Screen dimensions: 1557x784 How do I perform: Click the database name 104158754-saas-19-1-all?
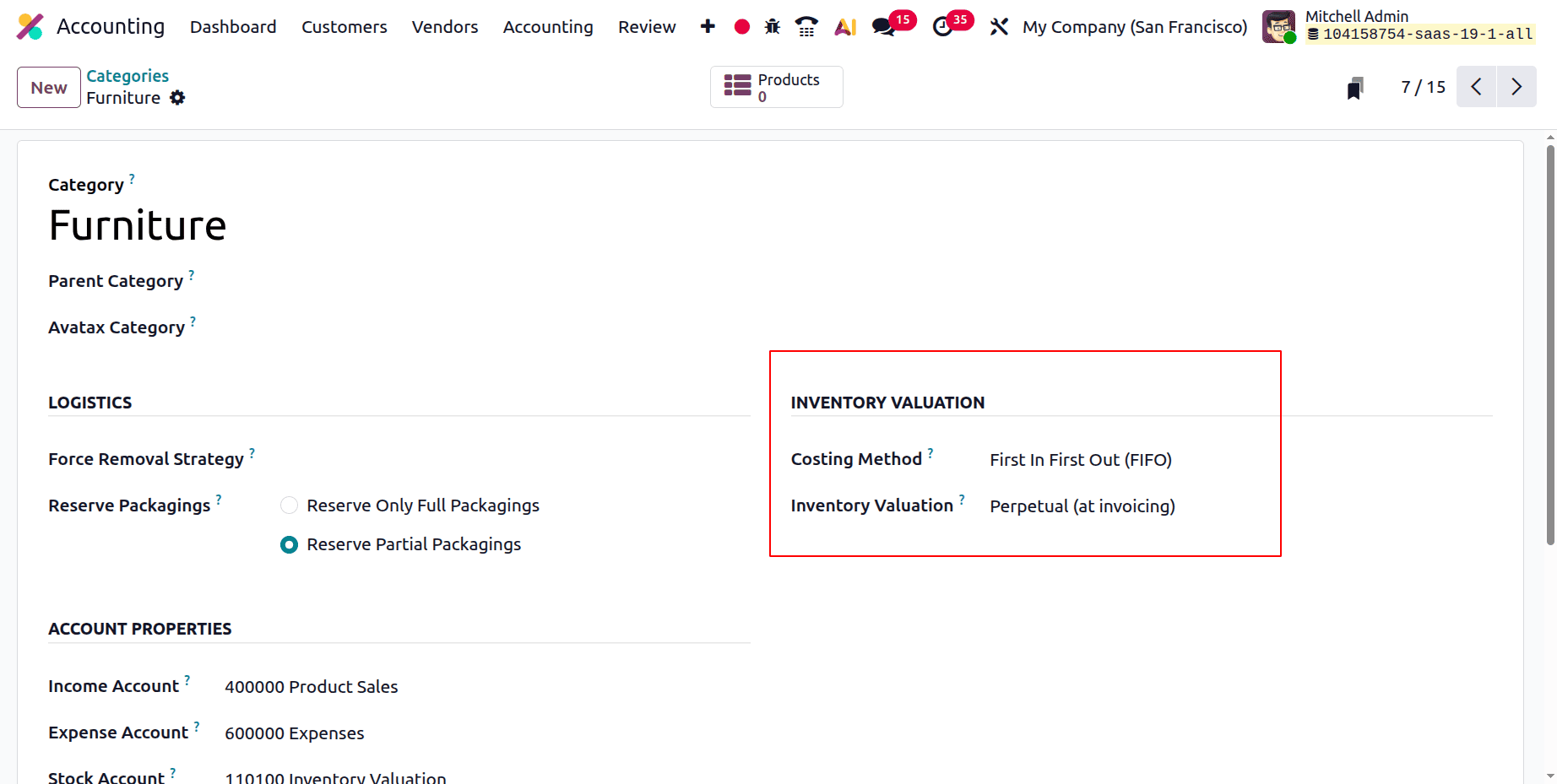pyautogui.click(x=1428, y=35)
